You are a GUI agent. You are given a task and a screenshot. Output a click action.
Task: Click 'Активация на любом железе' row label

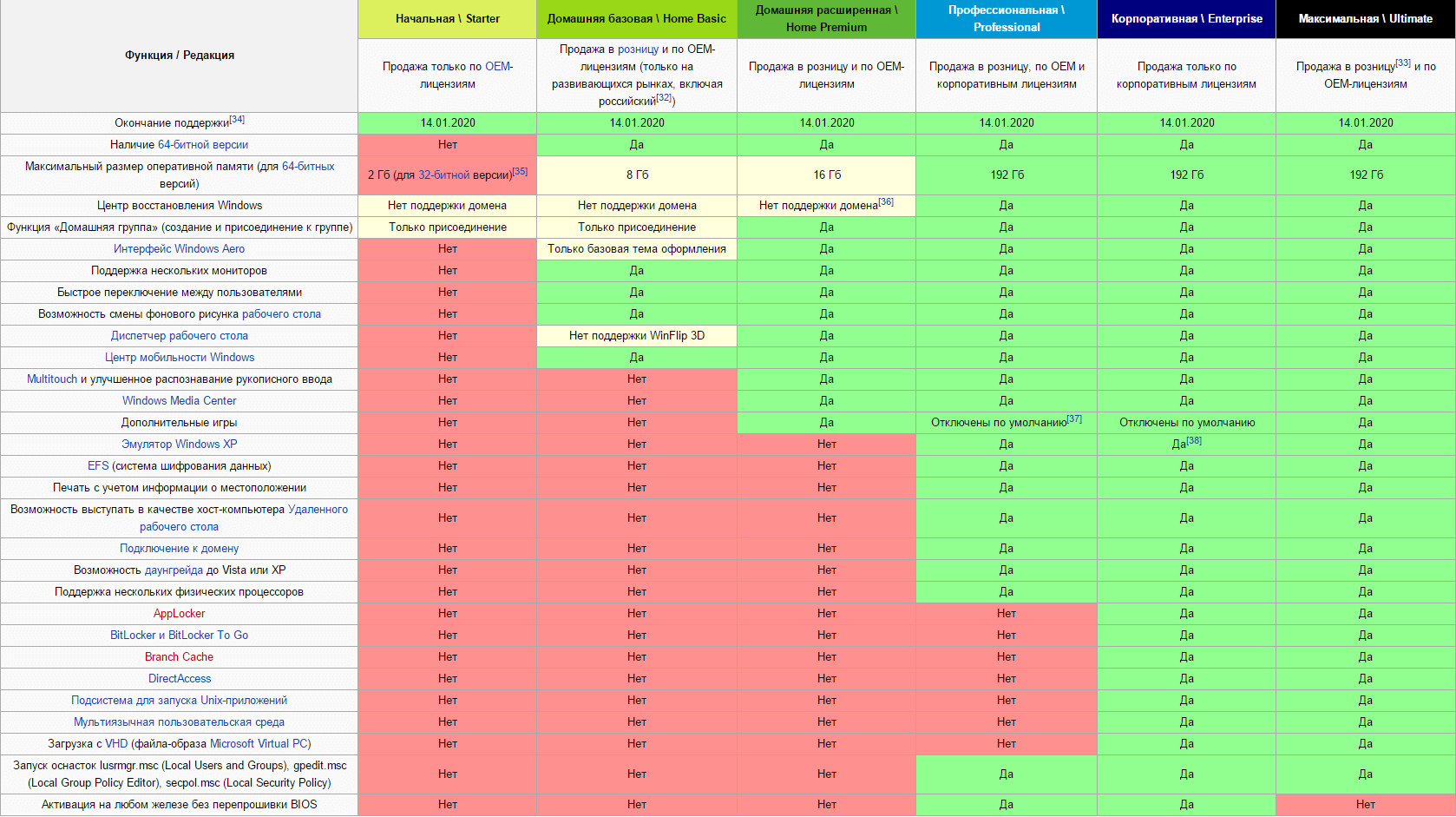click(x=179, y=804)
